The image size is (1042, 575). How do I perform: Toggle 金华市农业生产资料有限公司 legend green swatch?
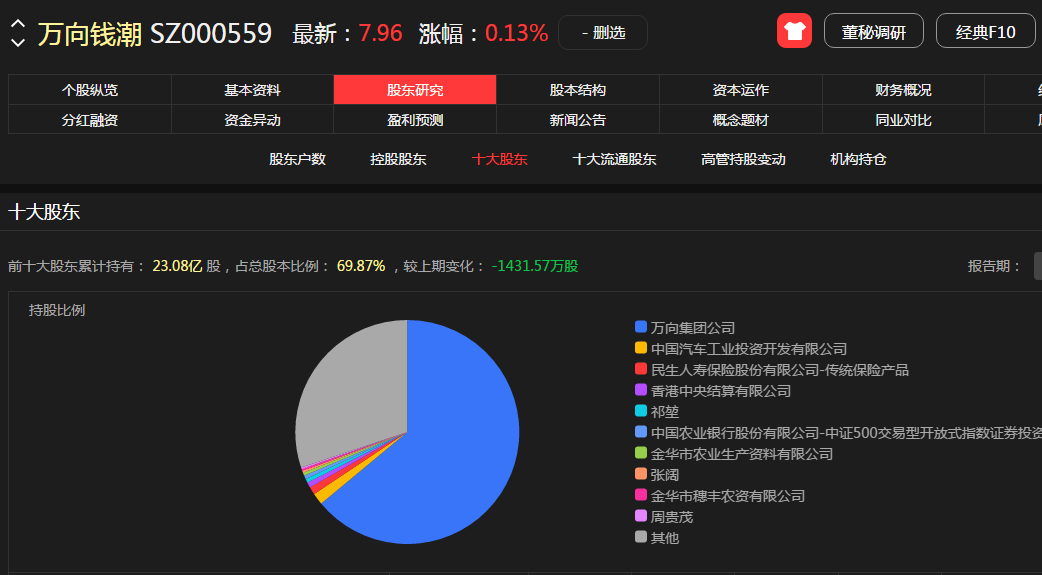tap(641, 453)
